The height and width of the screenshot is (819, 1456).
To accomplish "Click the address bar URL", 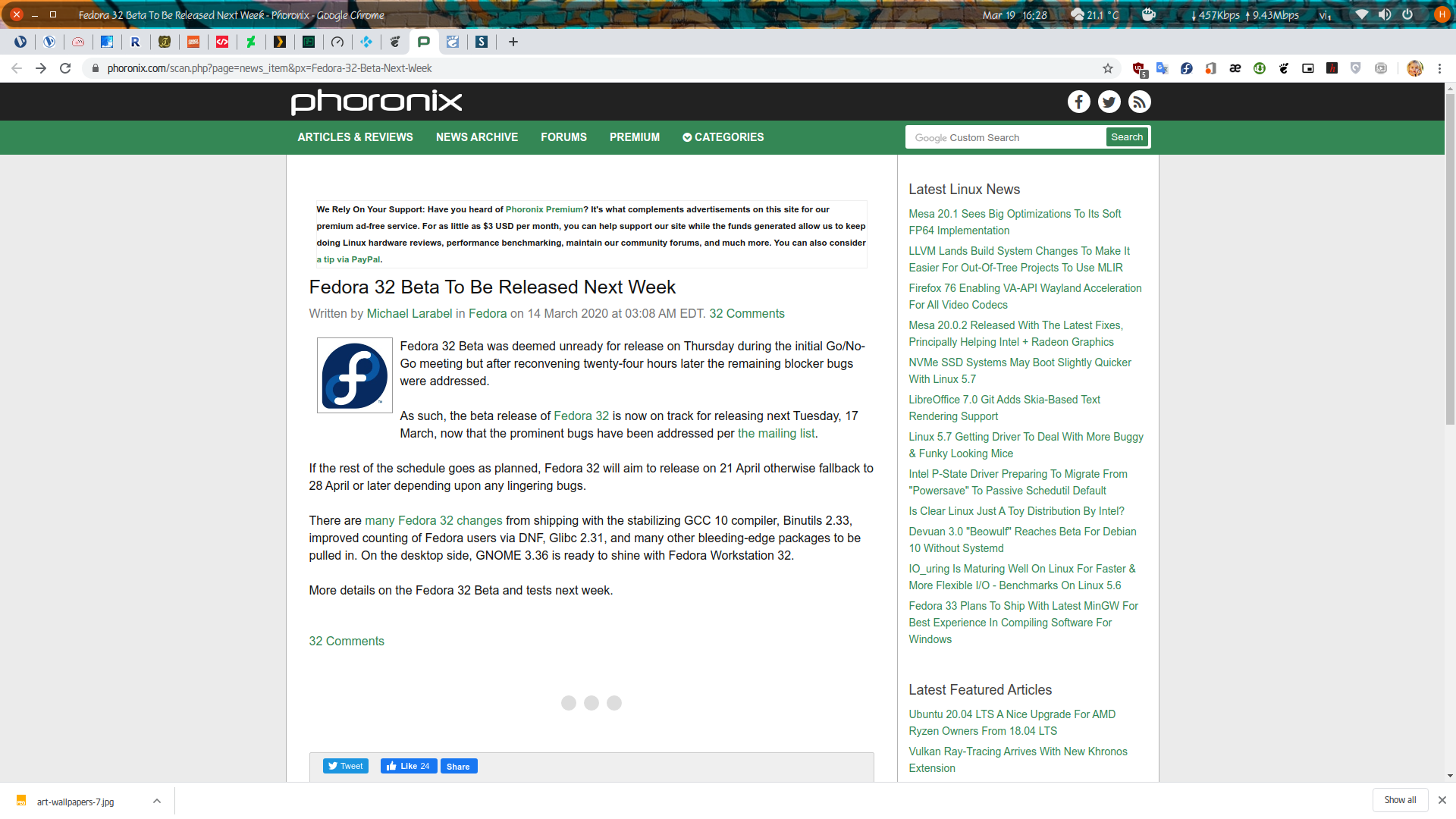I will (269, 68).
